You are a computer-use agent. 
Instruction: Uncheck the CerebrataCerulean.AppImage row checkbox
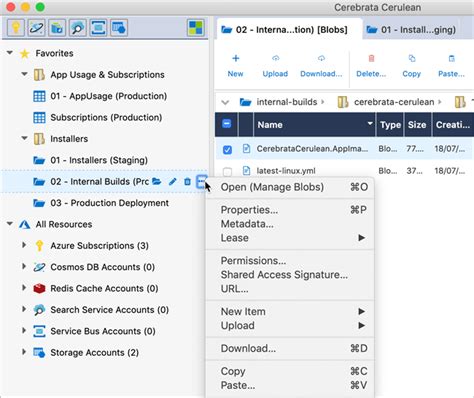click(x=227, y=150)
